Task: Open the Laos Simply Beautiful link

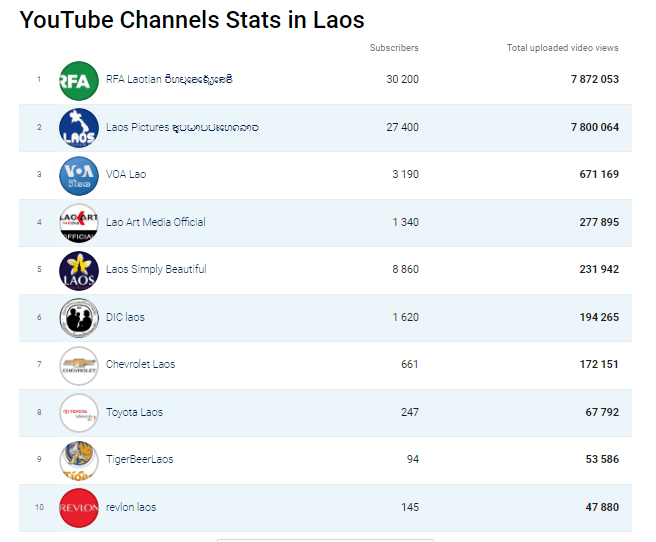Action: tap(156, 269)
